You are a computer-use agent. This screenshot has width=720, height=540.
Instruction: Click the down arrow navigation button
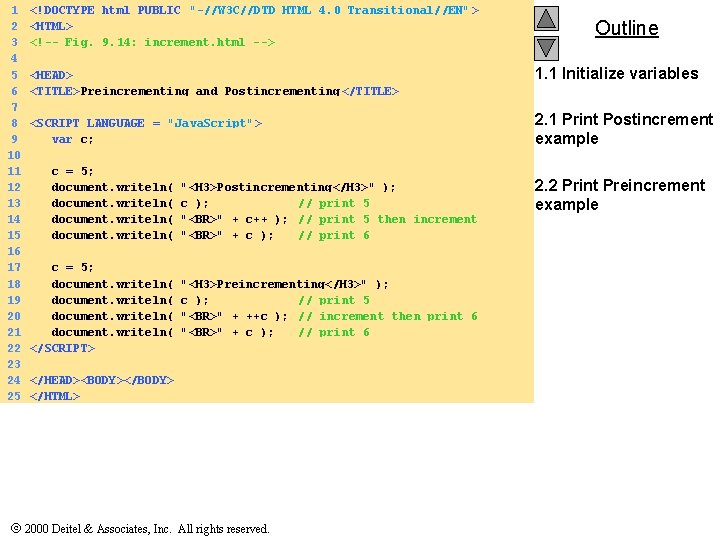(546, 48)
